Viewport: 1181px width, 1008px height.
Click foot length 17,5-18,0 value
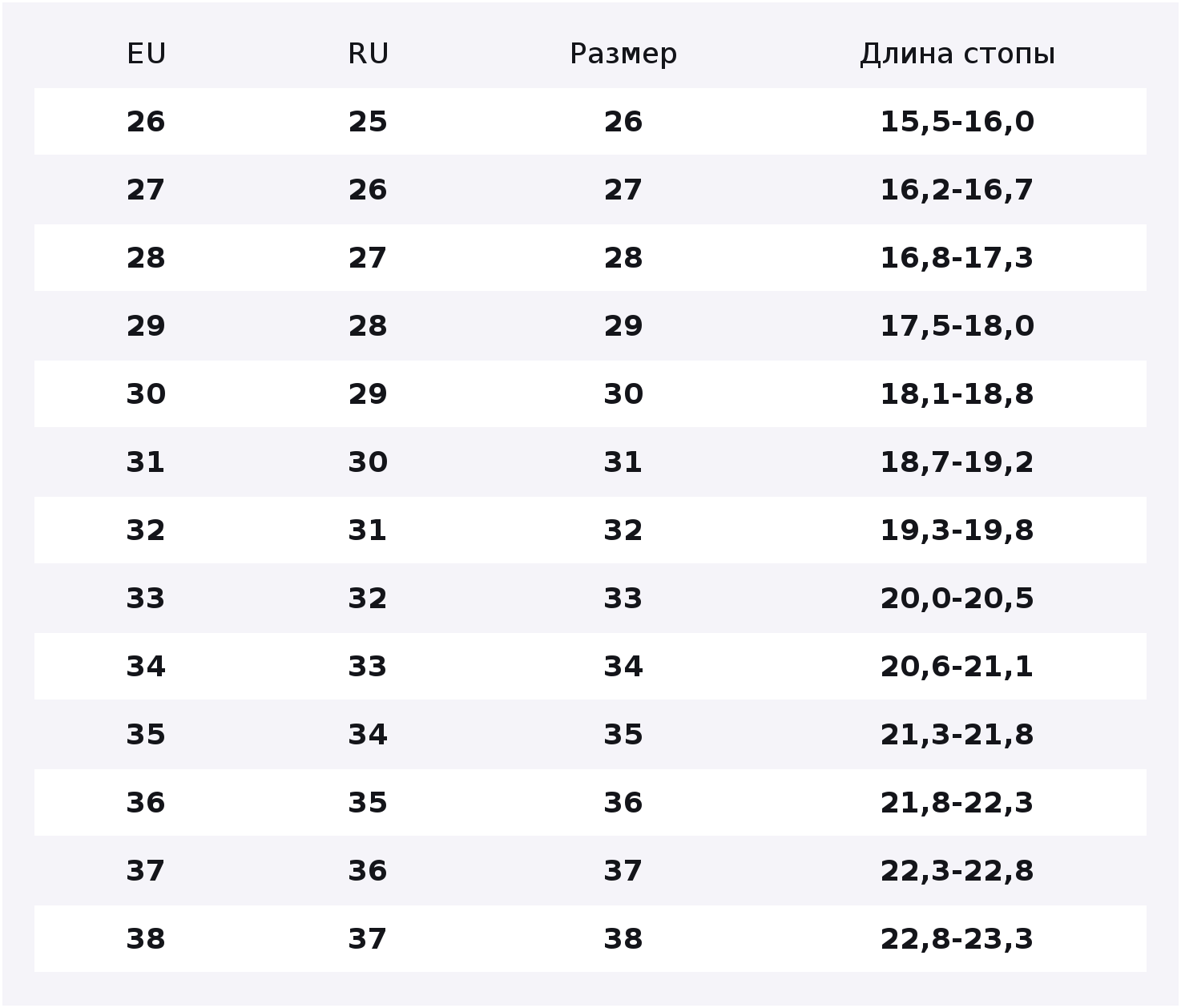(957, 327)
